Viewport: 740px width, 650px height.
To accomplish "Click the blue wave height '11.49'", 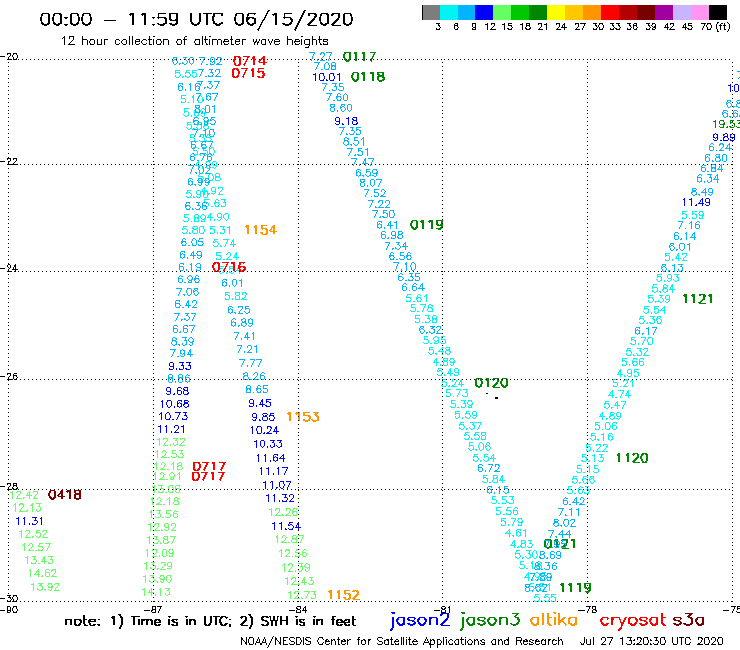I will (x=696, y=203).
